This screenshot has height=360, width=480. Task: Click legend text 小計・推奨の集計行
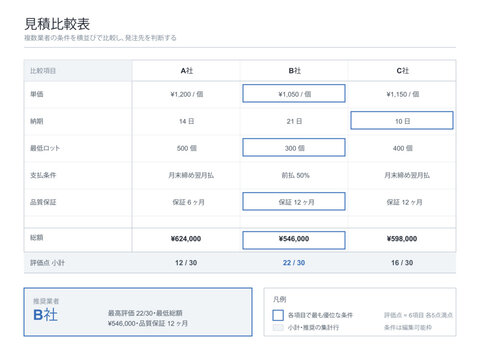click(313, 327)
